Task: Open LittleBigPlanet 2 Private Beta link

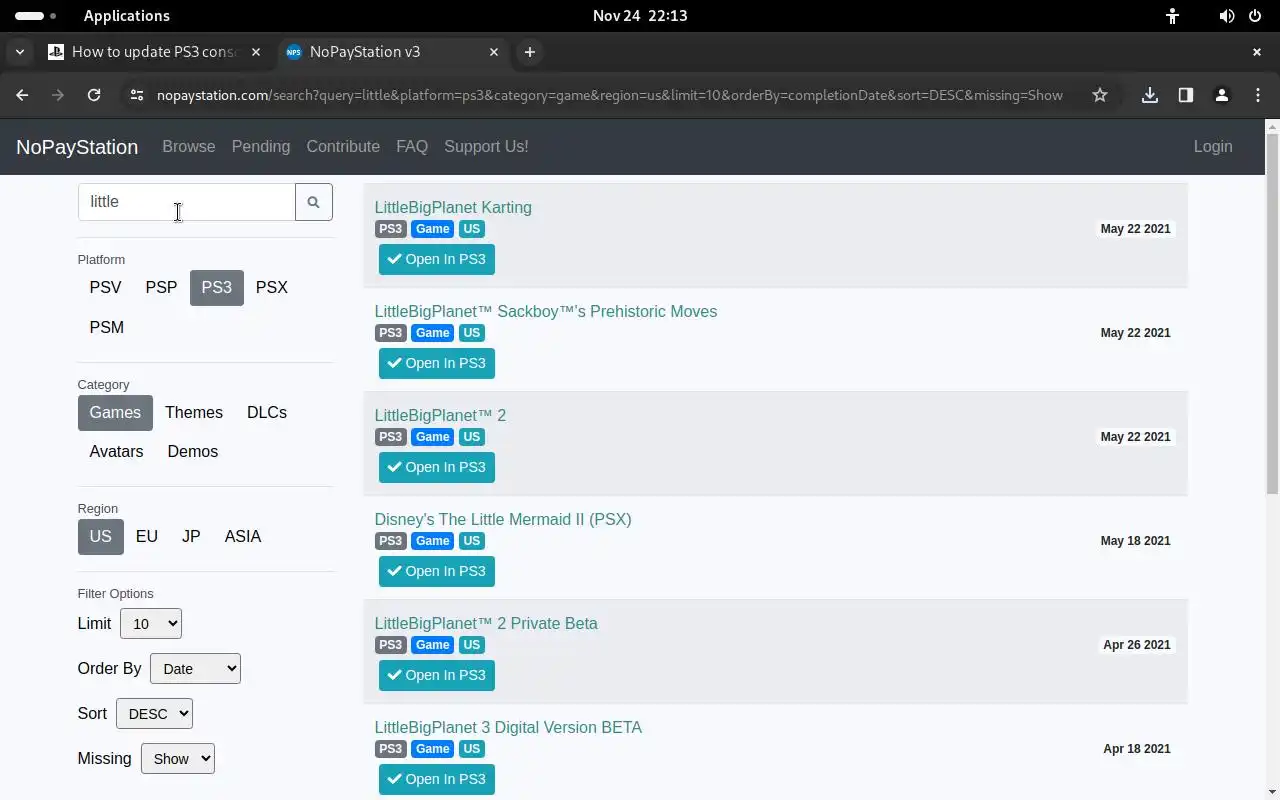Action: [x=486, y=623]
